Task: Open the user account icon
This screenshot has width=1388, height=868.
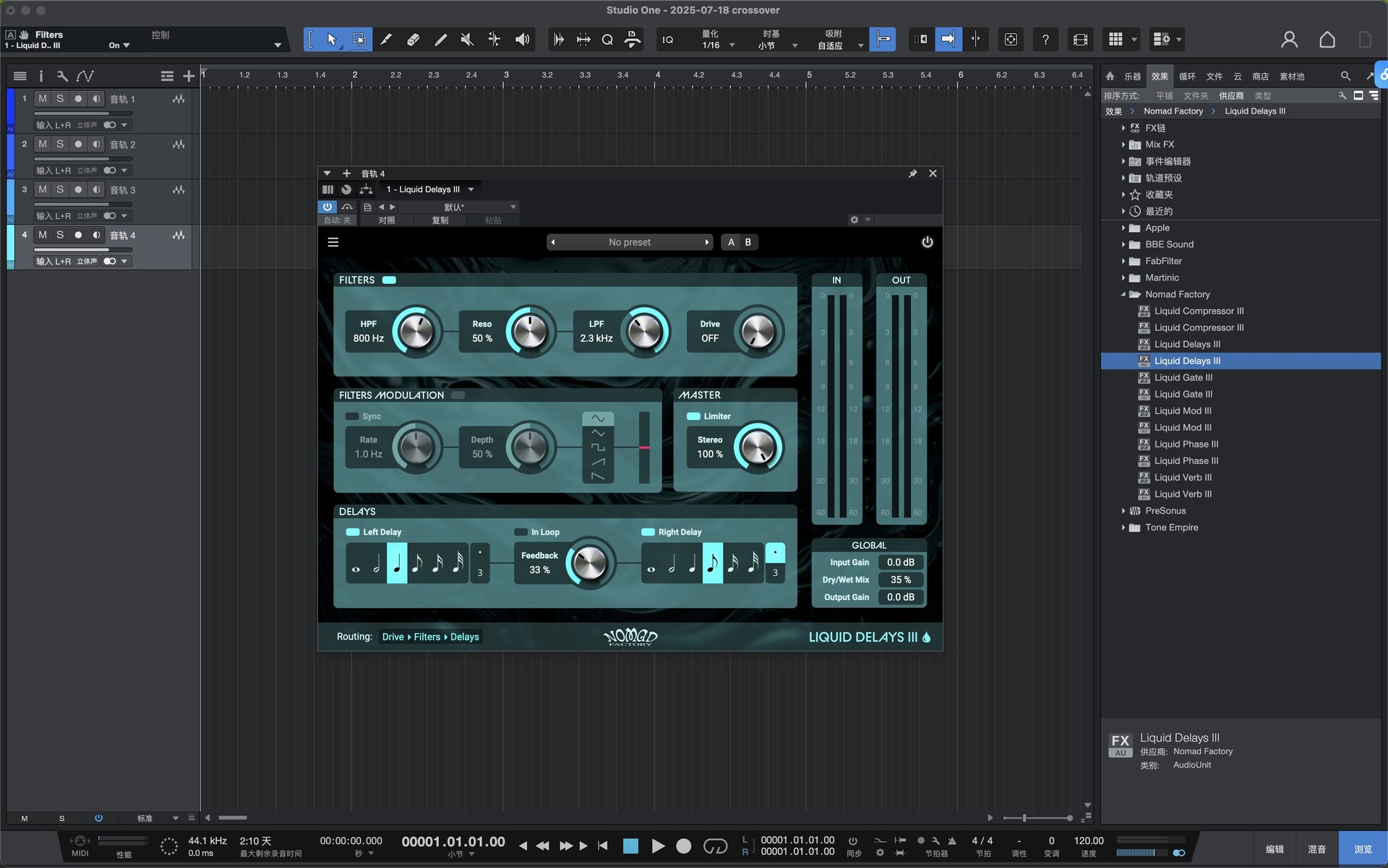Action: pyautogui.click(x=1289, y=40)
